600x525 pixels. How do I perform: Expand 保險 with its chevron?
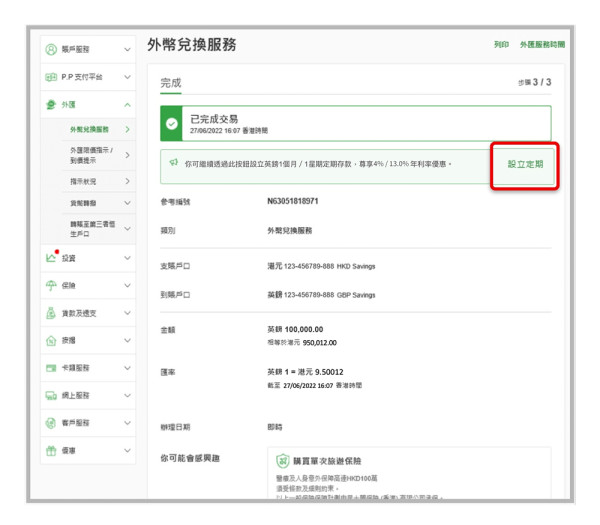tap(127, 285)
